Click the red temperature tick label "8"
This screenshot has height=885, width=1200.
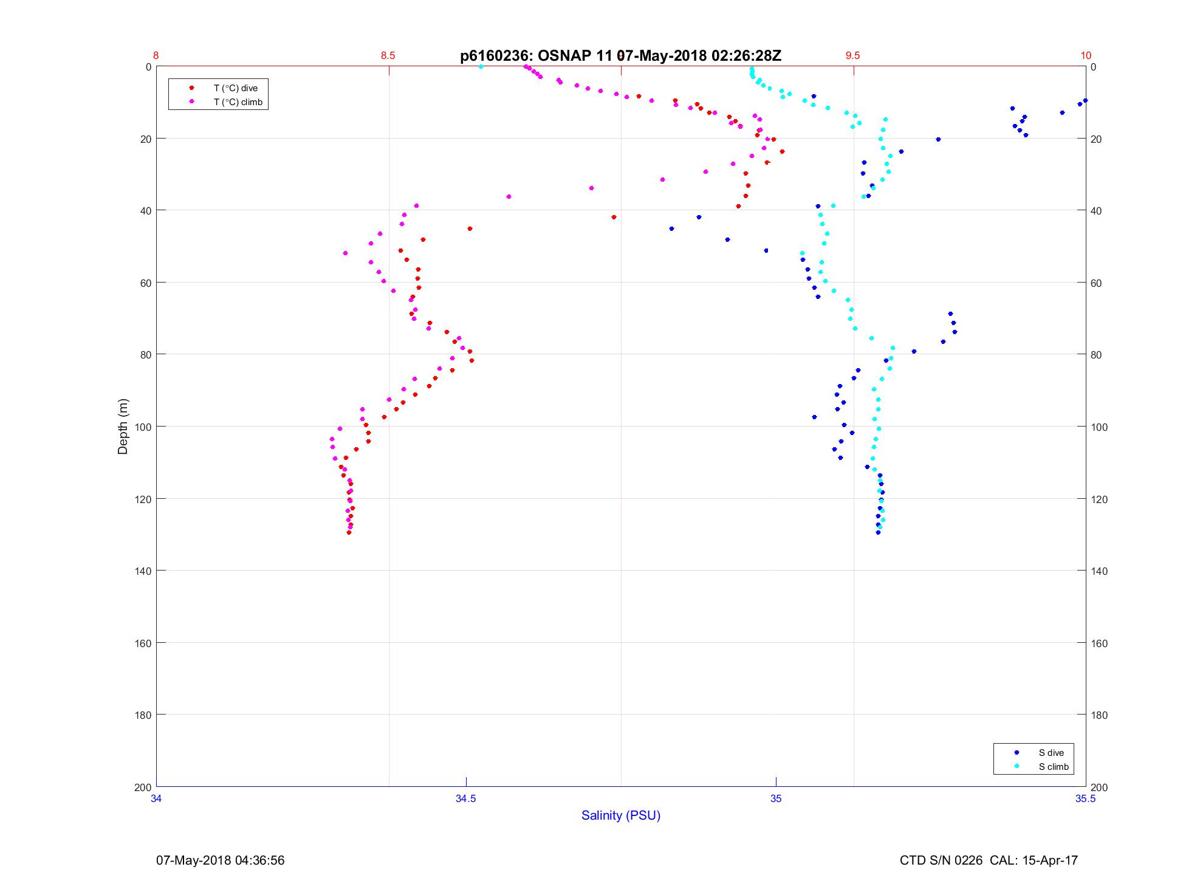tap(157, 56)
